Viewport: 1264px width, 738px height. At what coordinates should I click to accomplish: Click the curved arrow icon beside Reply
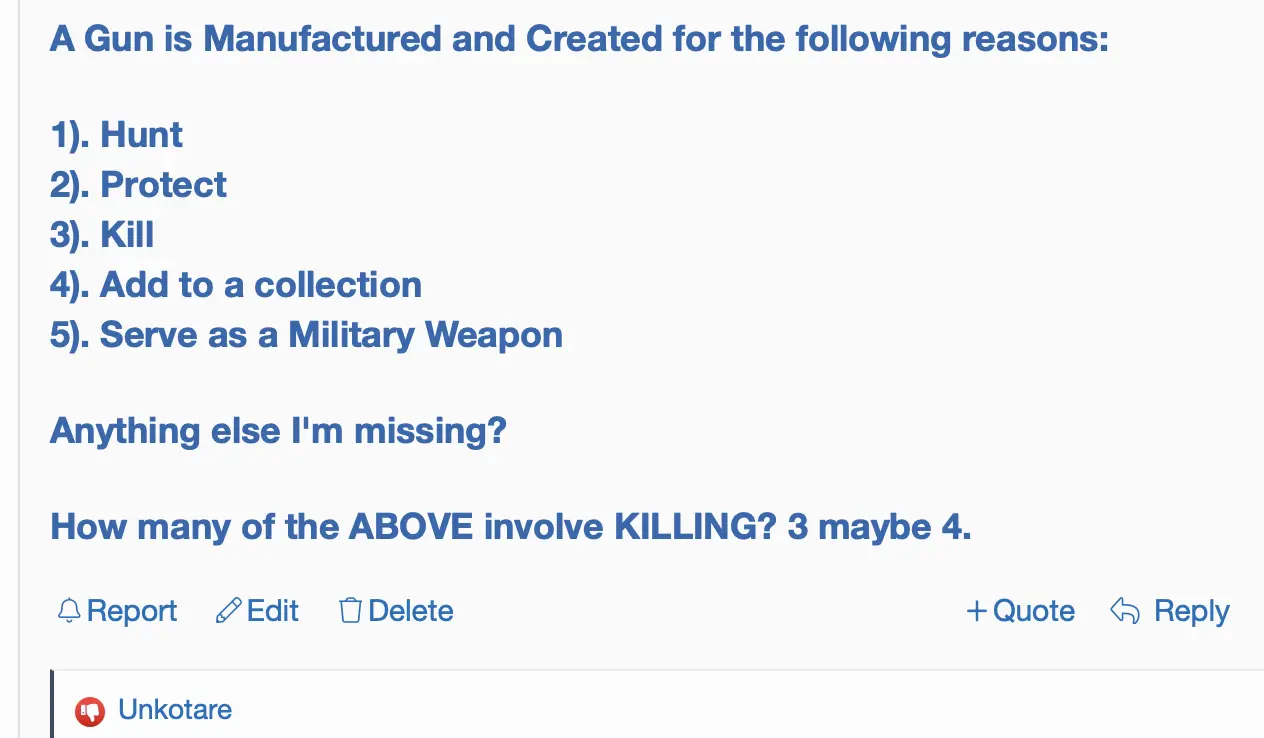(1125, 611)
